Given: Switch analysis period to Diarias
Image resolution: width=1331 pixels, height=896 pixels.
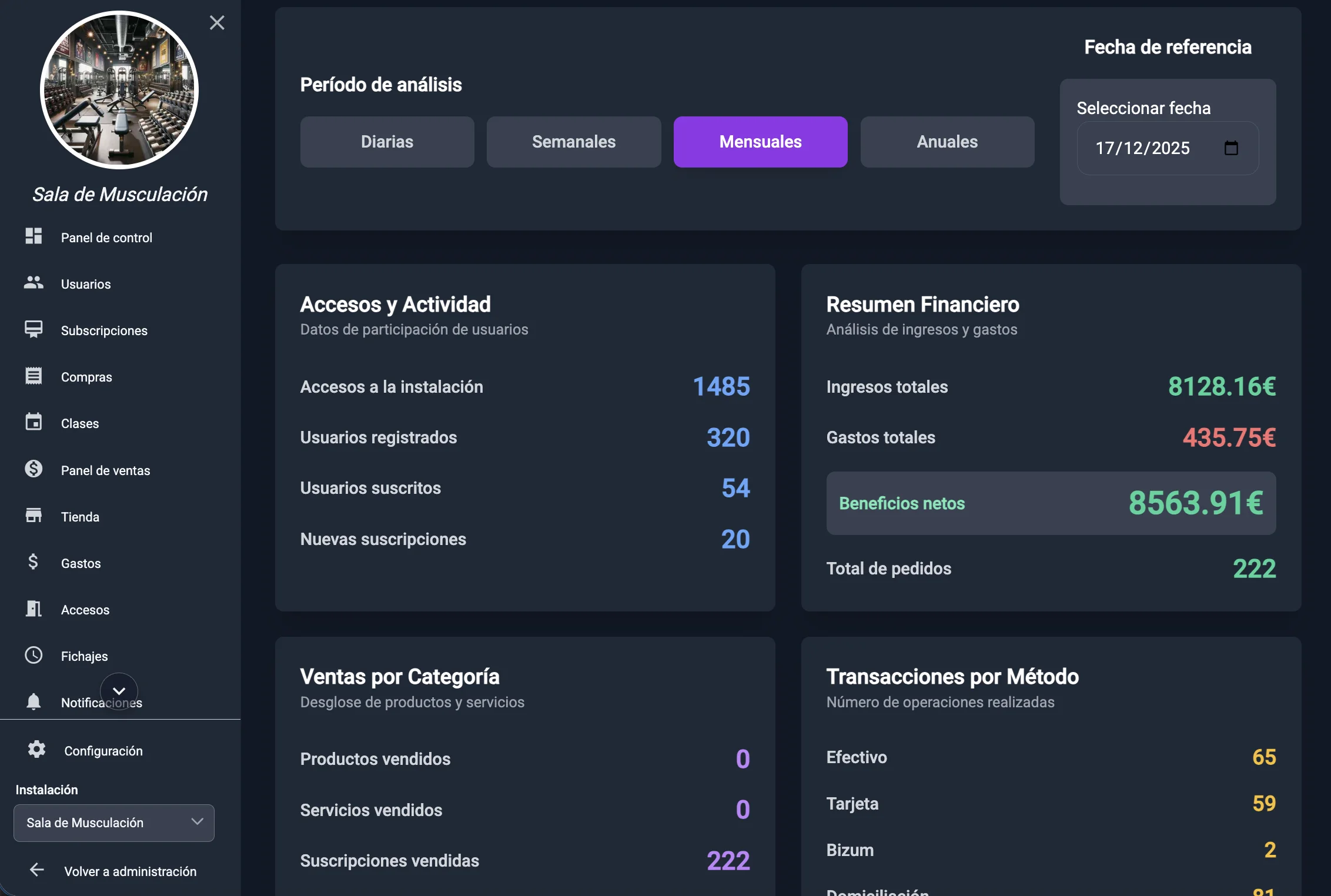Looking at the screenshot, I should (387, 141).
